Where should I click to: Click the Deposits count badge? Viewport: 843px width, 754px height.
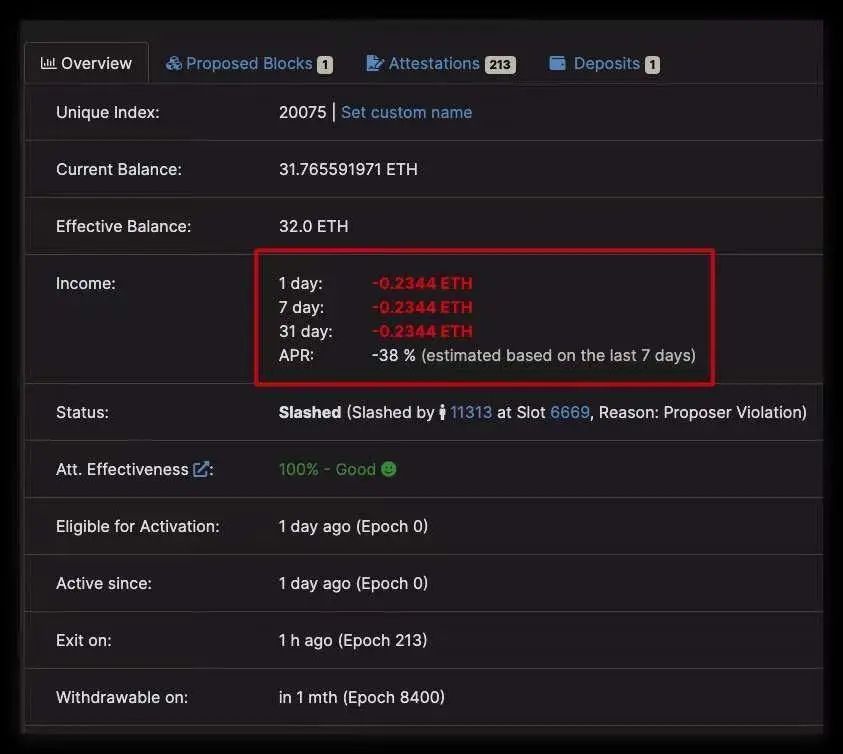pos(652,65)
